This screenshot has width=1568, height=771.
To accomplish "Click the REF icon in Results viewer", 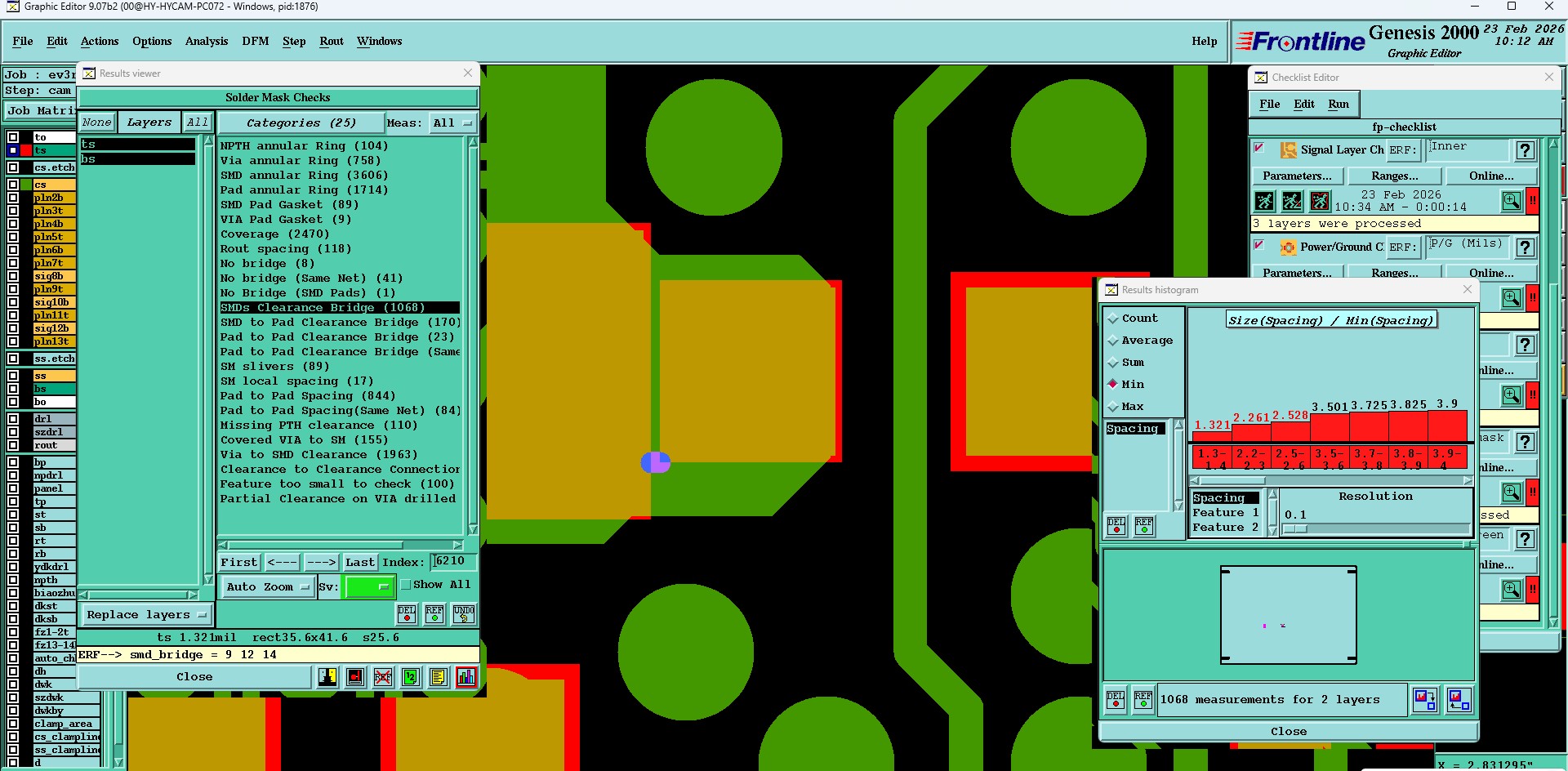I will click(x=434, y=613).
